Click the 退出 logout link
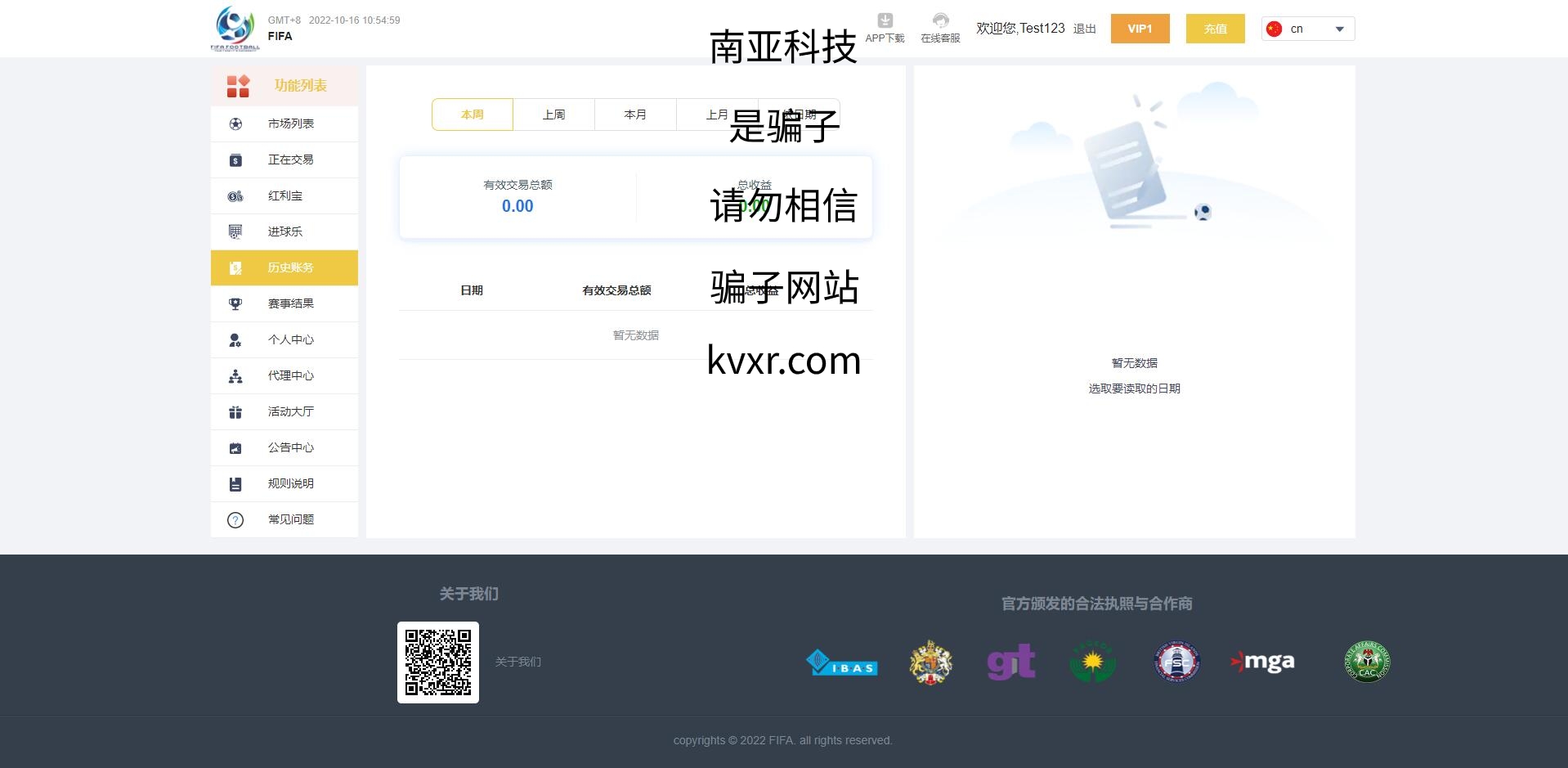Screen dimensions: 1568x768 point(1085,29)
